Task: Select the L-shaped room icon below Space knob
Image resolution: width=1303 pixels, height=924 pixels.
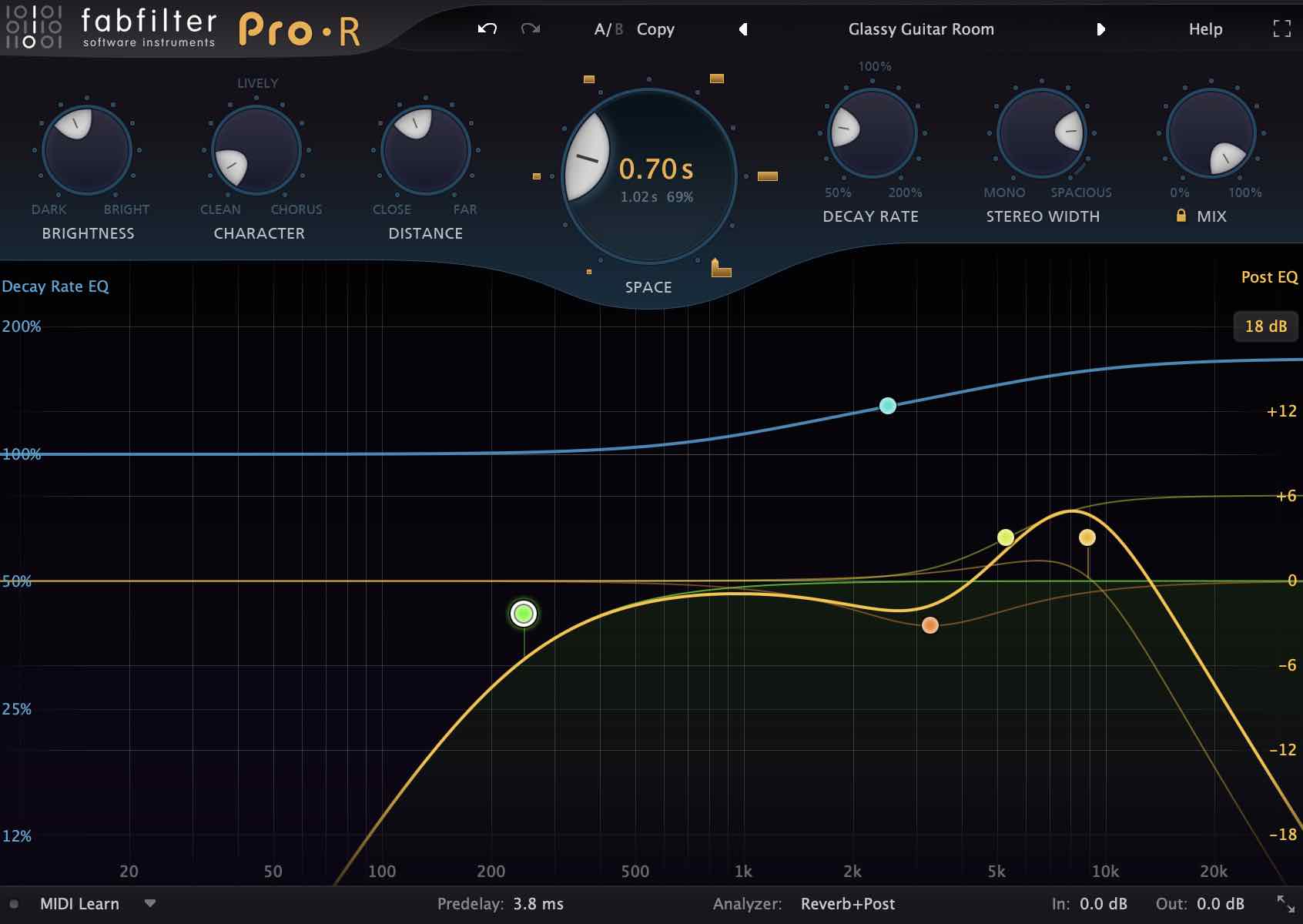Action: [x=721, y=268]
